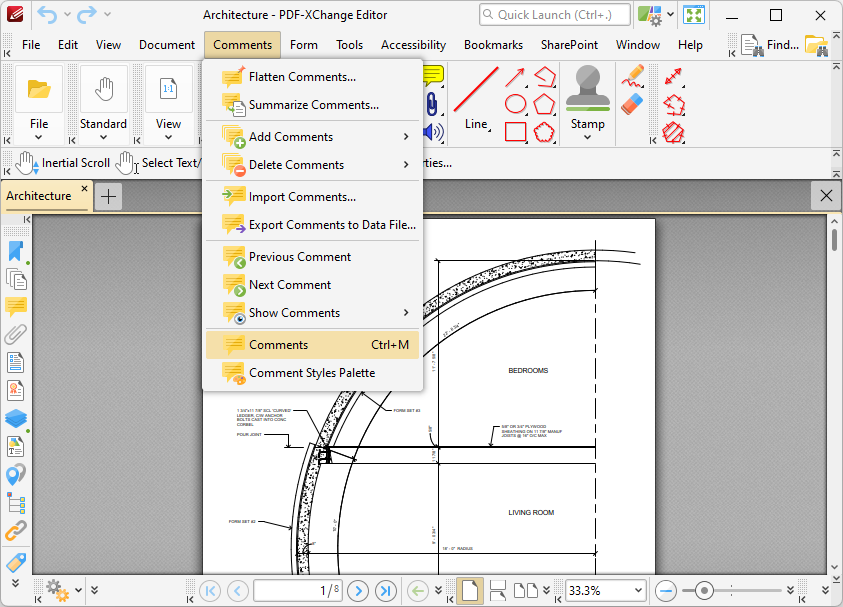The height and width of the screenshot is (607, 843).
Task: Toggle Inertial Scroll mode
Action: [62, 163]
